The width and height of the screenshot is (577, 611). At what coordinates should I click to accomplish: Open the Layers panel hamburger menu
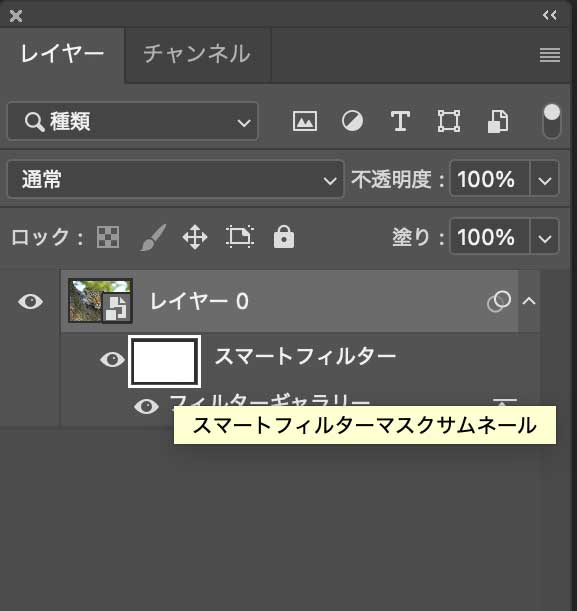pyautogui.click(x=550, y=55)
